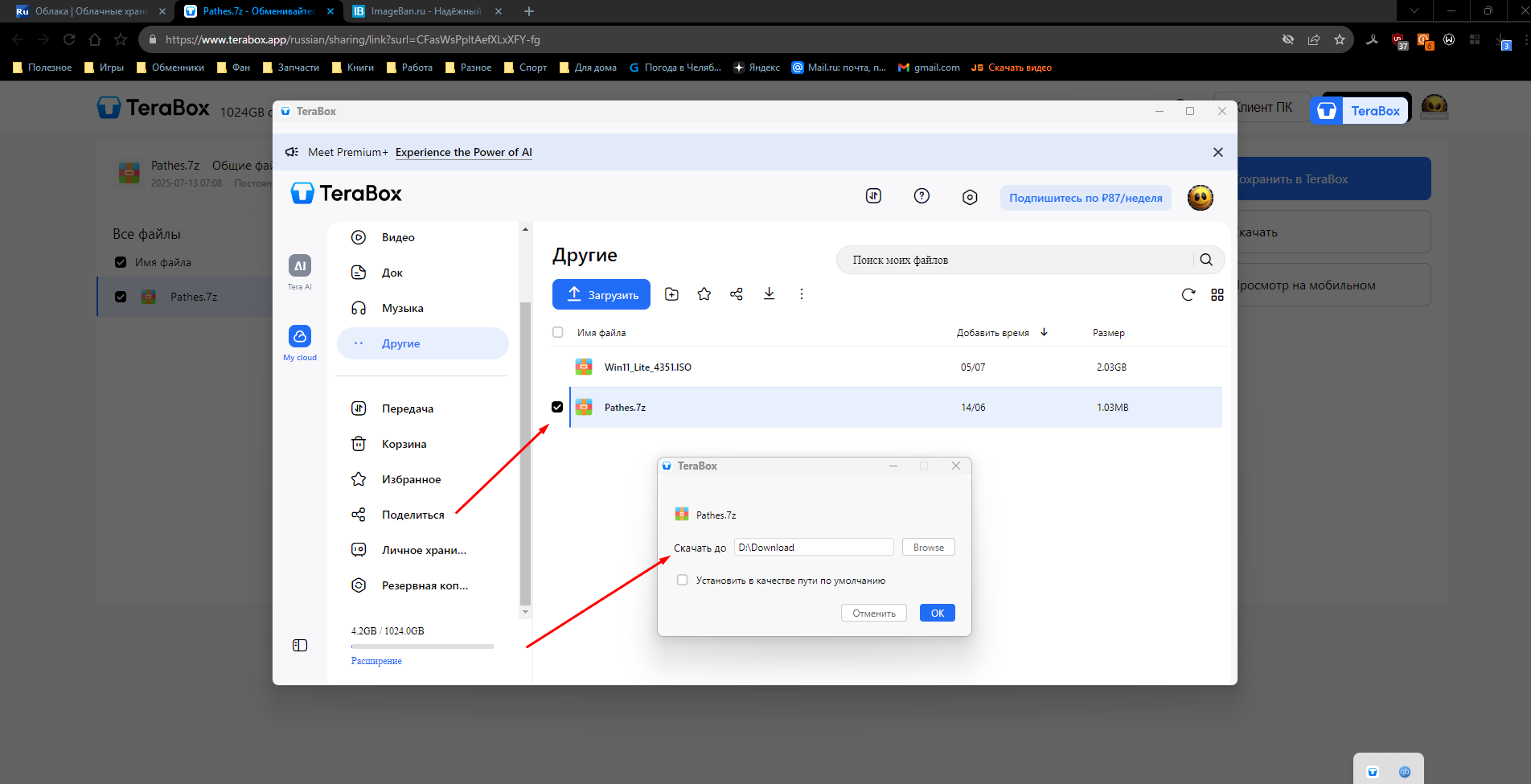The height and width of the screenshot is (784, 1531).
Task: Click the browser reload icon
Action: coord(69,39)
